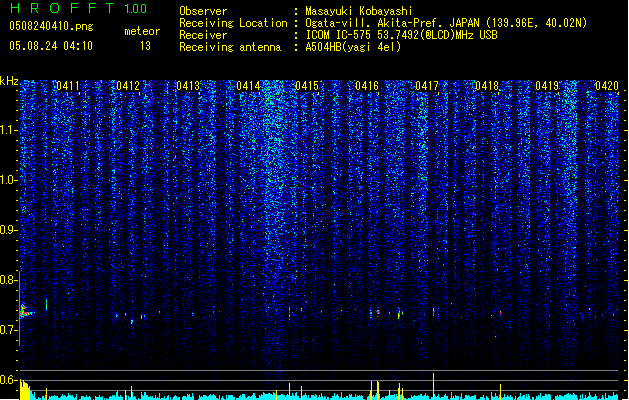This screenshot has width=629, height=400.
Task: Click the Receiving antenna label
Action: coord(230,47)
